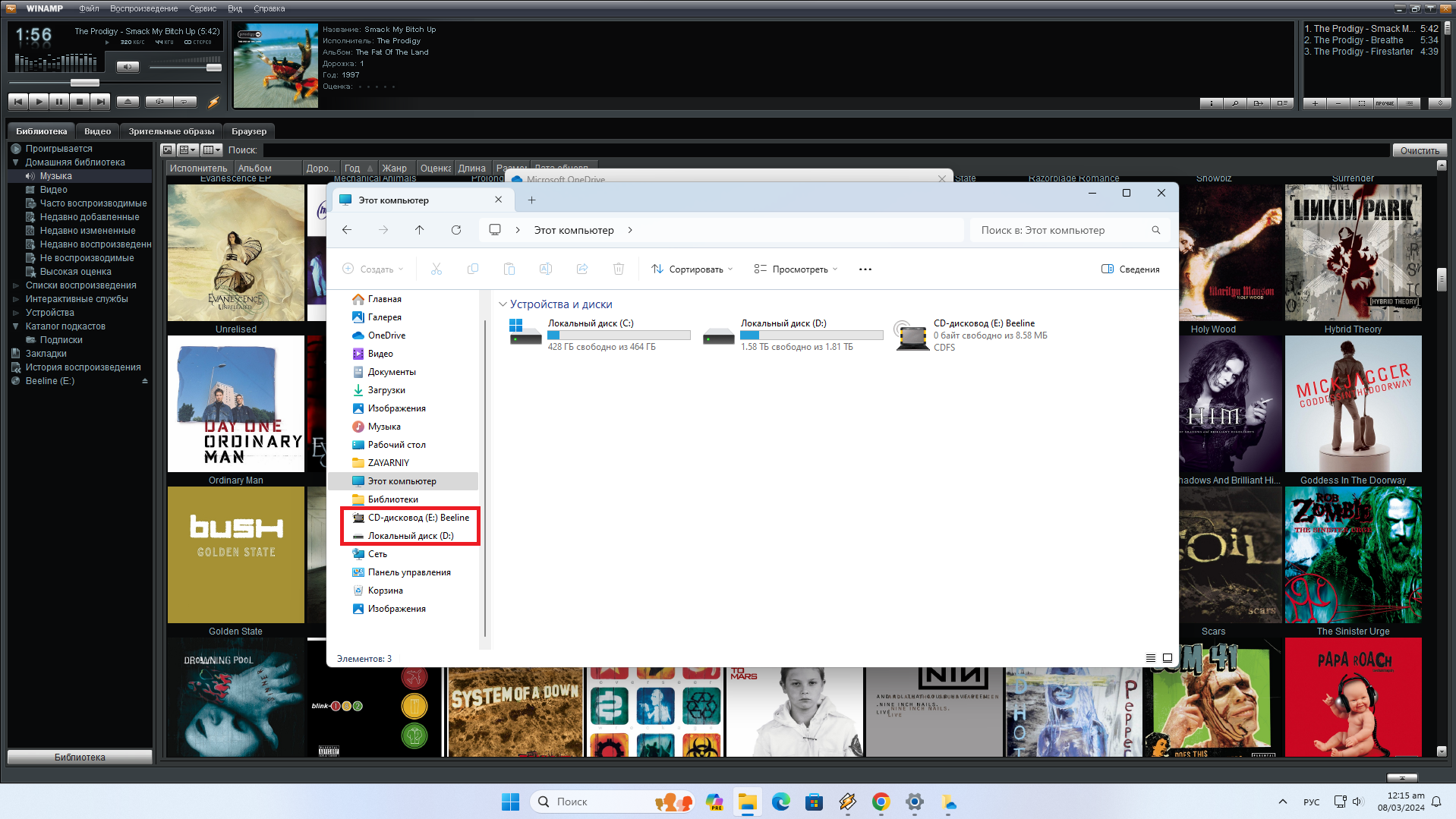This screenshot has height=819, width=1456.
Task: Sort library by the Год column
Action: coord(358,169)
